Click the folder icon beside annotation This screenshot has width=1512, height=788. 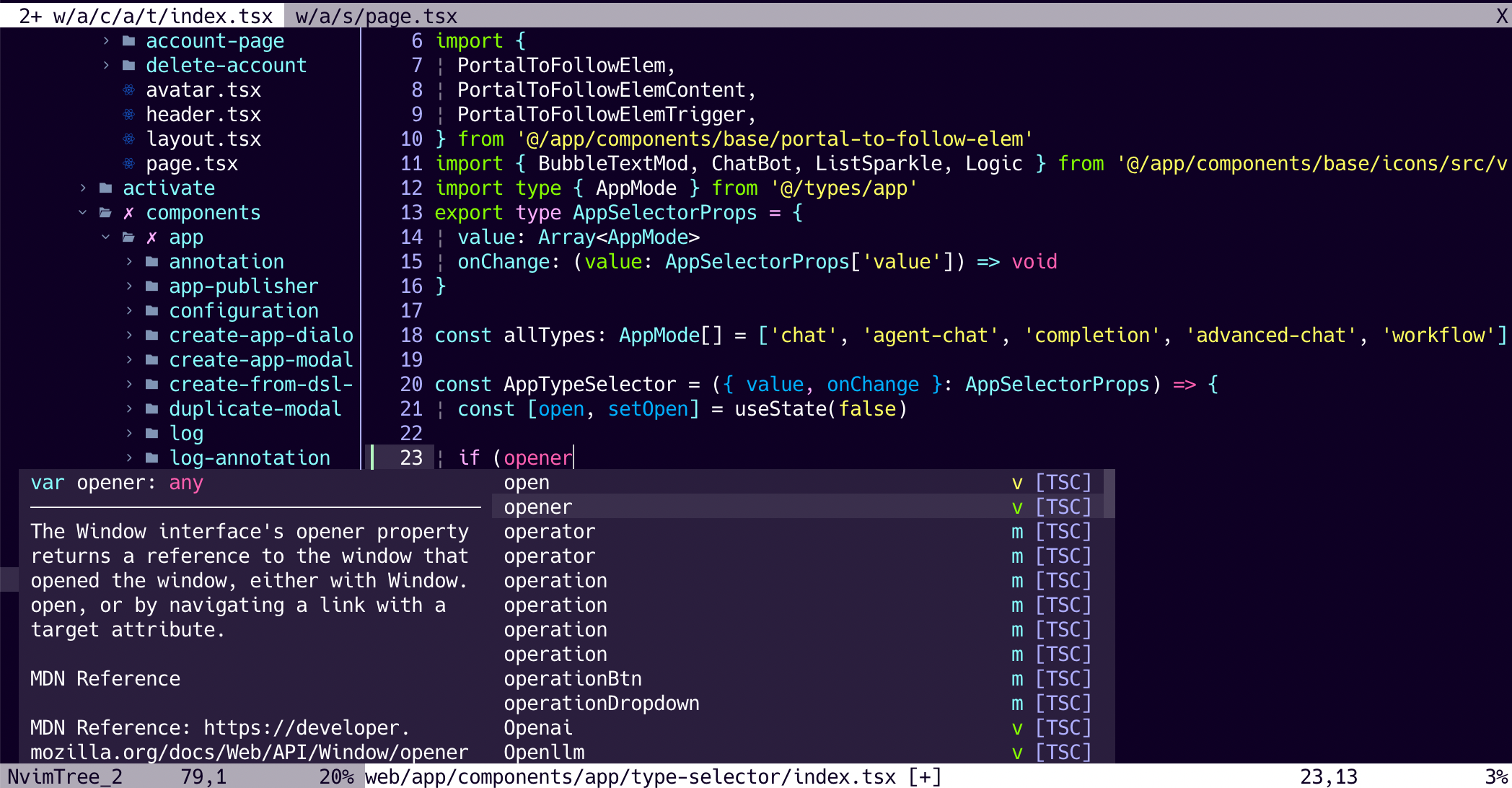(x=151, y=262)
